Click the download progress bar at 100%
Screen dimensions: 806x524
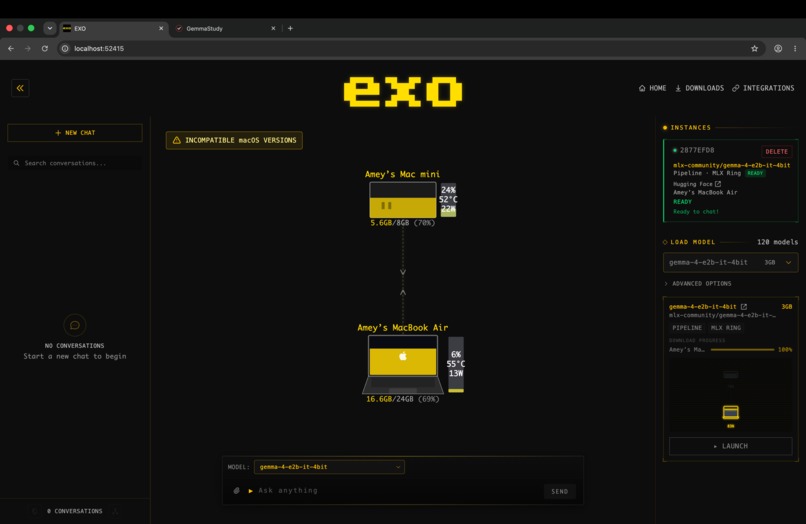click(x=742, y=350)
